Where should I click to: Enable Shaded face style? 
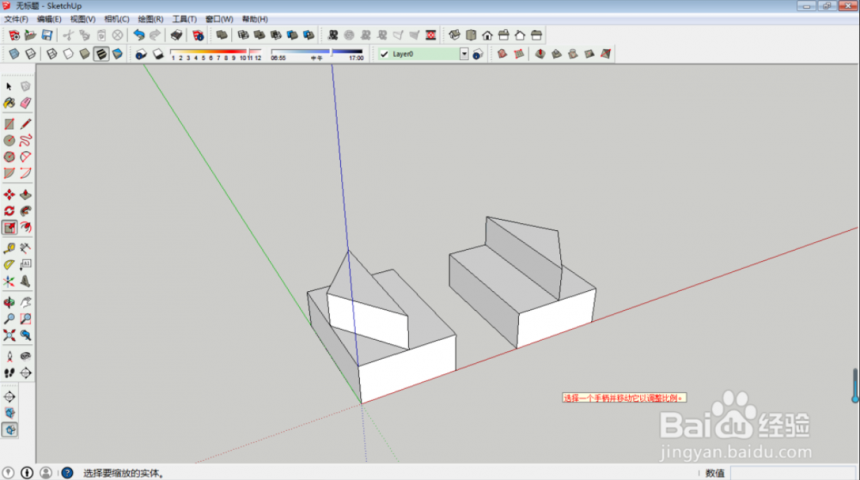pyautogui.click(x=84, y=54)
